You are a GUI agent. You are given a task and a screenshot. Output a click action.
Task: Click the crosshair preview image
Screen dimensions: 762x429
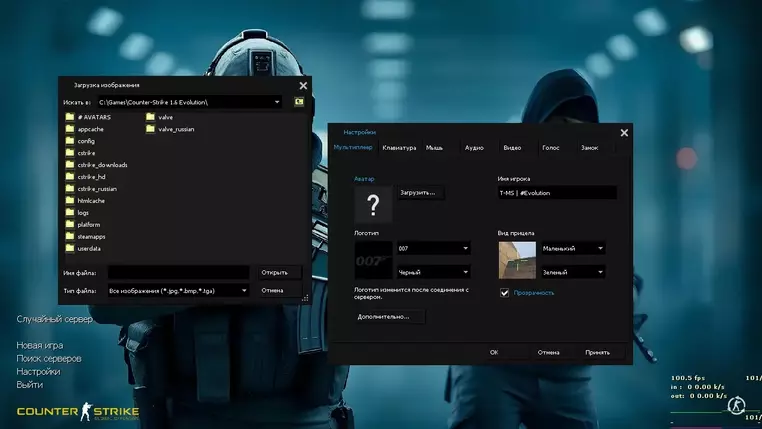point(517,260)
